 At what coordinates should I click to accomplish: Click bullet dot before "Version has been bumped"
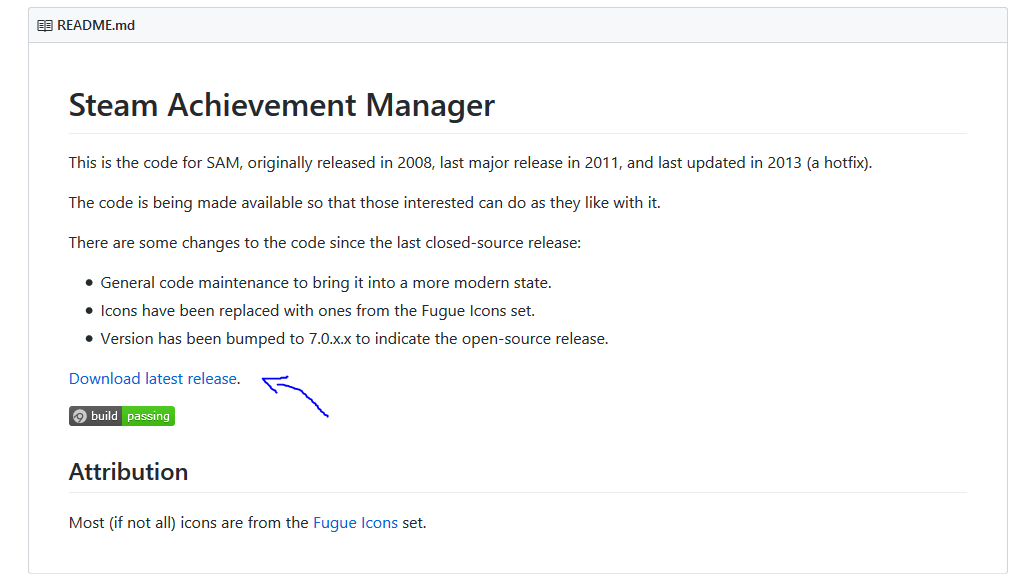tap(89, 339)
